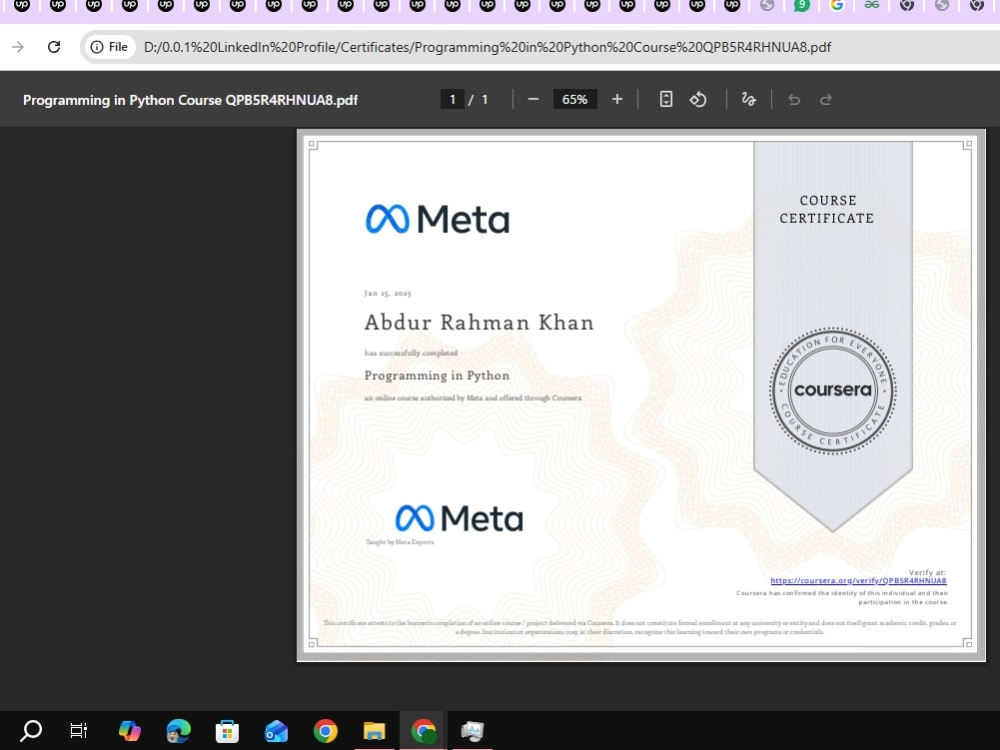The height and width of the screenshot is (750, 1000).
Task: Open Outlook from the taskbar
Action: pyautogui.click(x=276, y=732)
